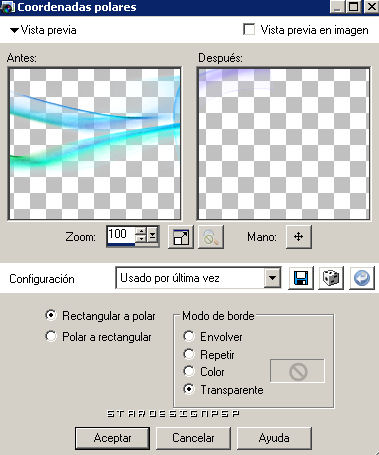
Task: Open the Zoom value dropdown arrow
Action: [x=153, y=236]
